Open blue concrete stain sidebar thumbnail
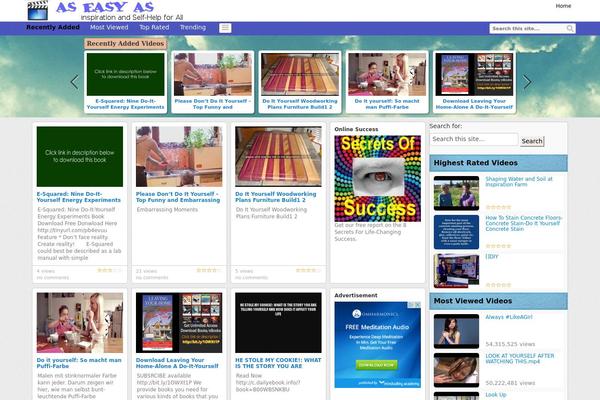Viewport: 600px width, 400px height. click(457, 232)
